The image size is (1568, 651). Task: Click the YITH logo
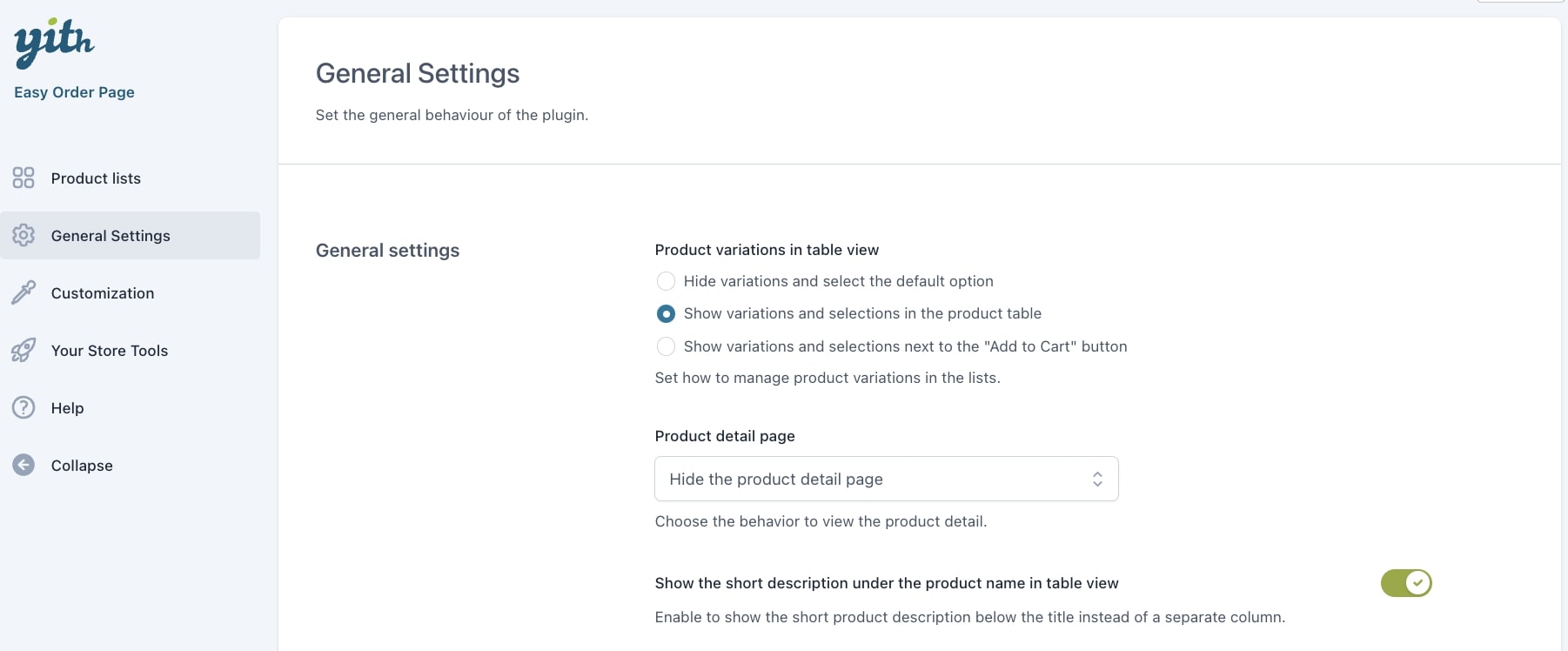54,42
